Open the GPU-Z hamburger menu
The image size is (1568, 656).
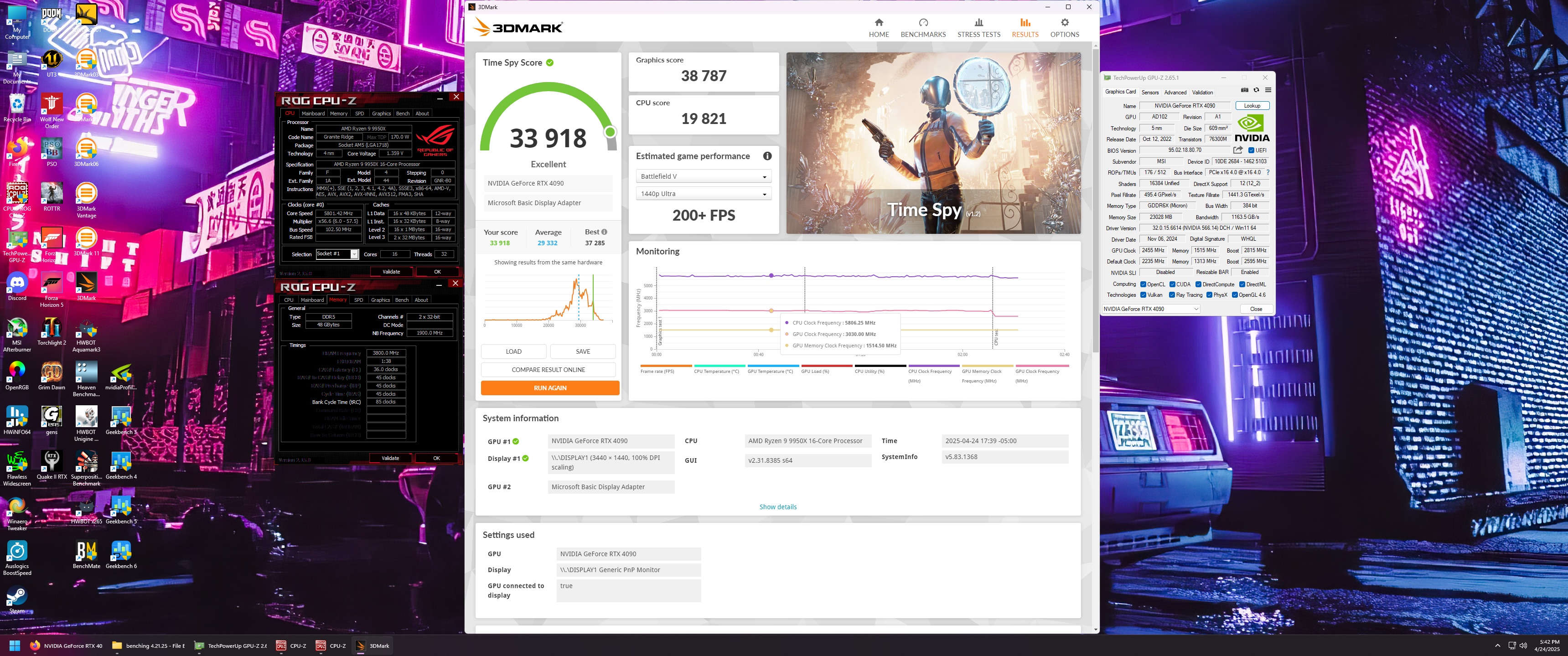(x=1268, y=90)
